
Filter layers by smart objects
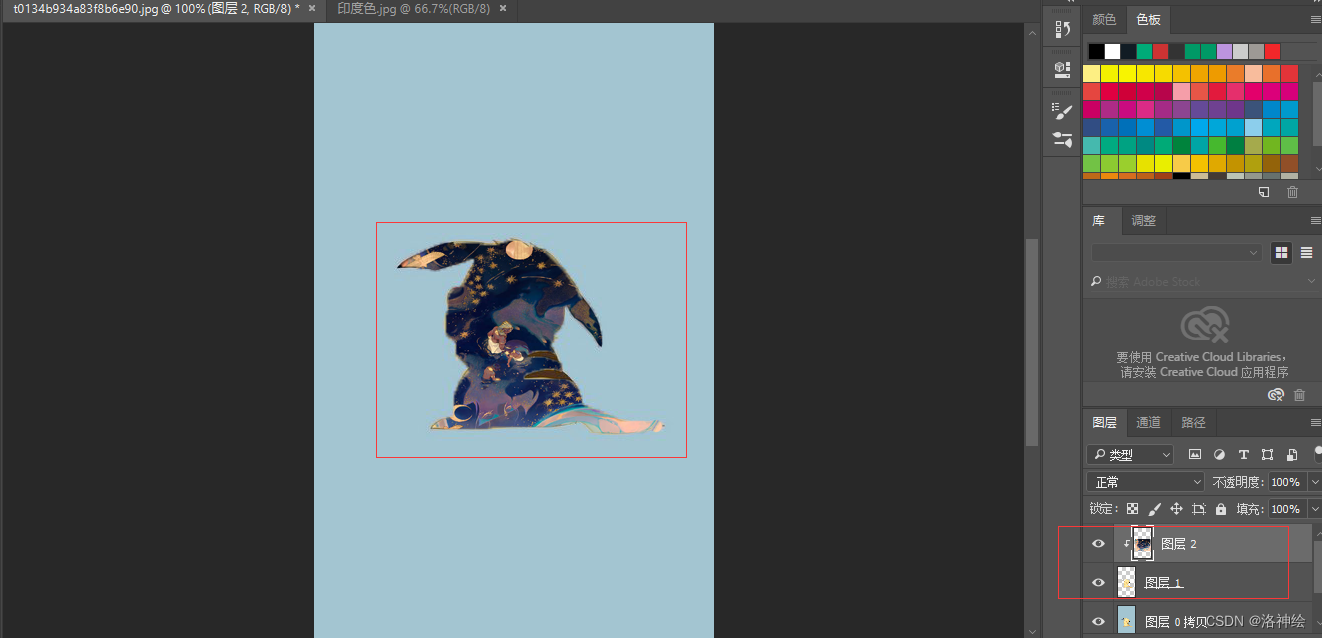[x=1292, y=454]
